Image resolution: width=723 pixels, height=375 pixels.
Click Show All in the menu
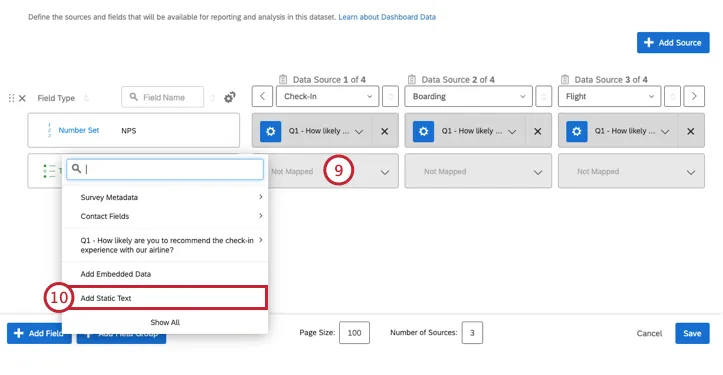[x=165, y=322]
